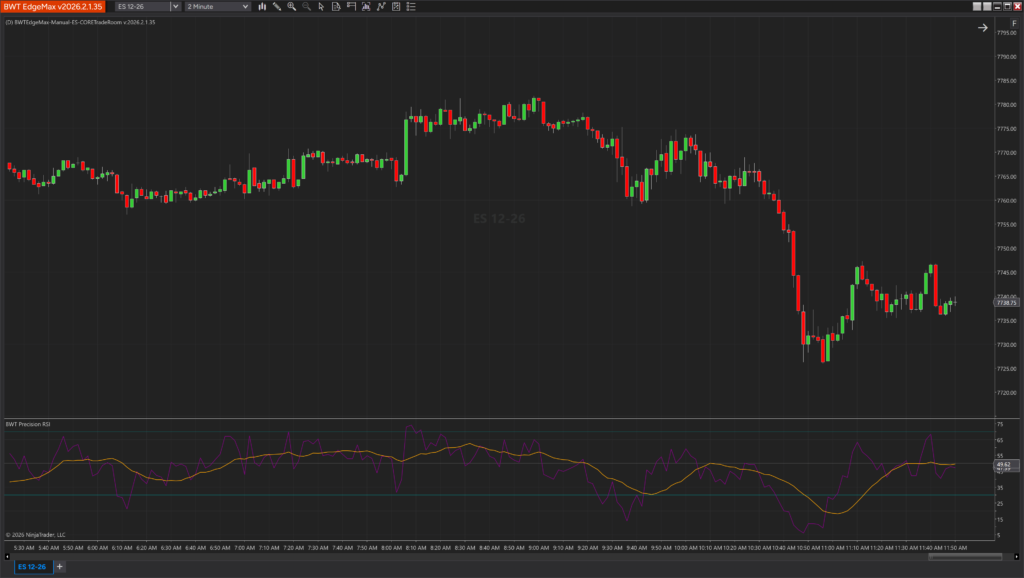Expand the ES 12-26 instrument dropdown arrow

(x=175, y=7)
